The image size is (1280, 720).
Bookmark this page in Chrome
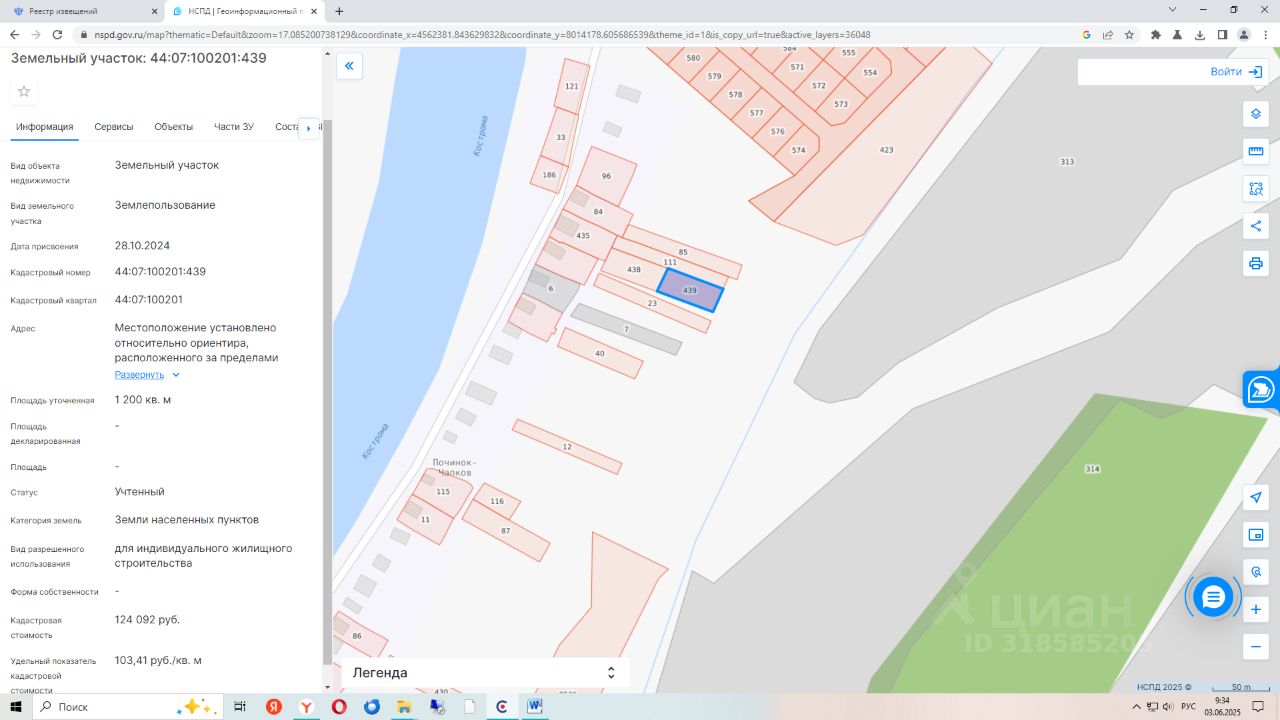[1129, 34]
